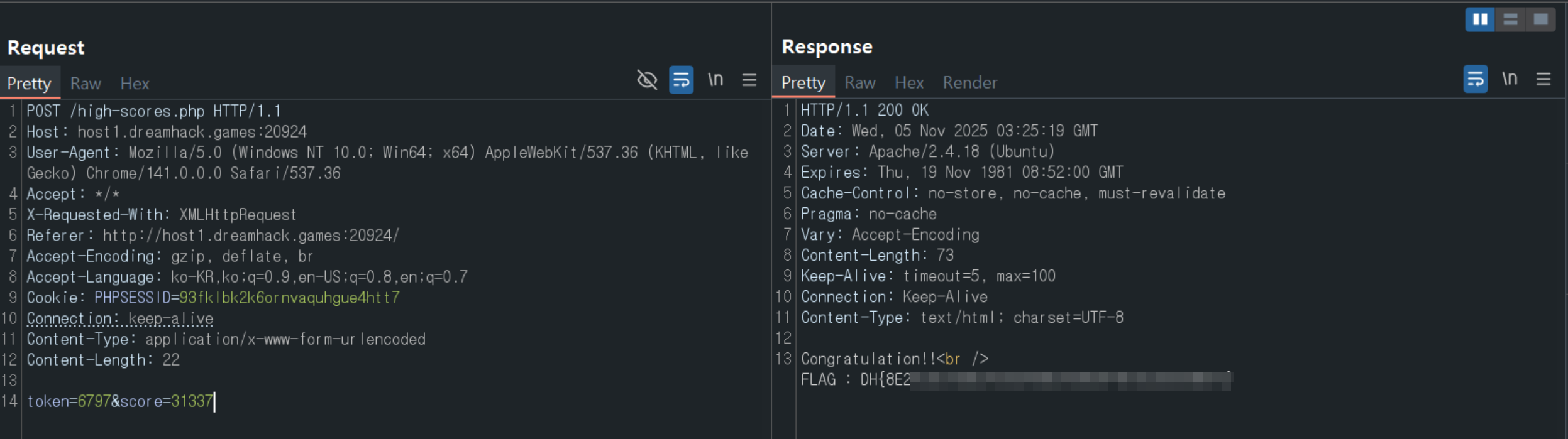The image size is (1568, 439).
Task: Switch Response view to Raw tab
Action: click(x=859, y=82)
